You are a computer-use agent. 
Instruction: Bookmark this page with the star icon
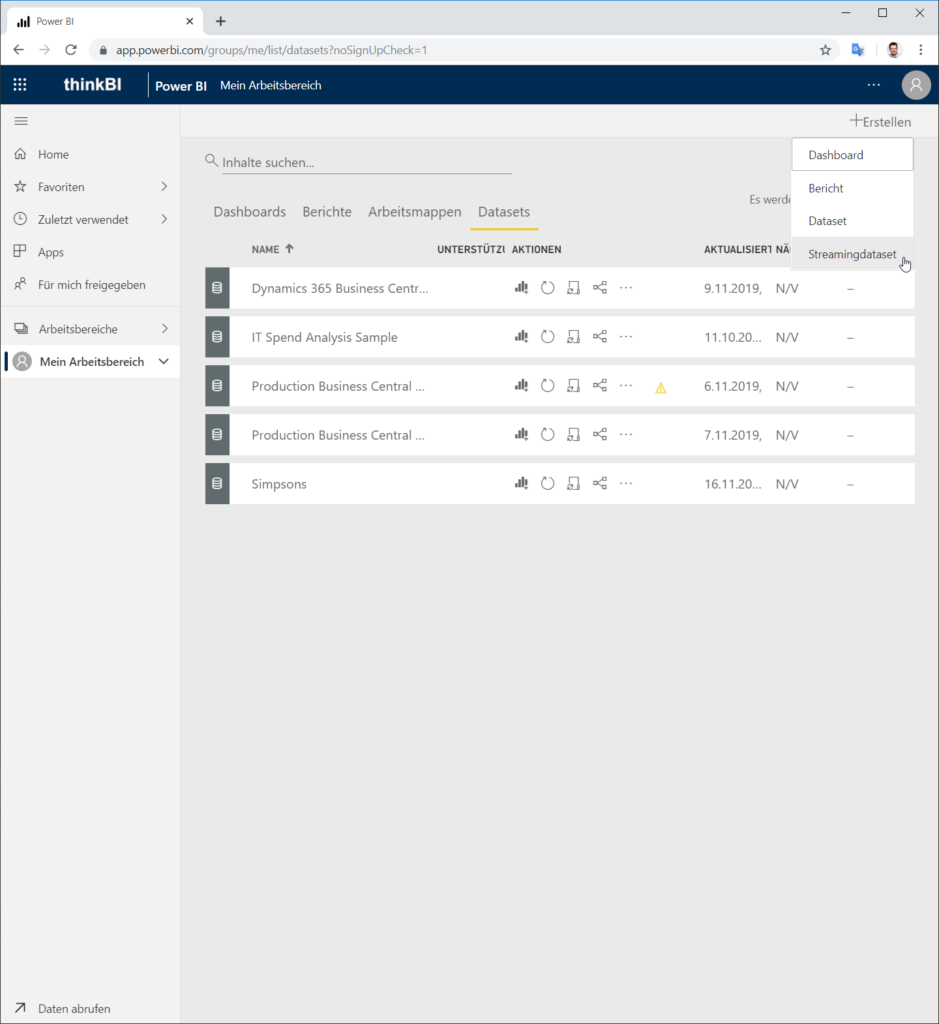tap(825, 50)
